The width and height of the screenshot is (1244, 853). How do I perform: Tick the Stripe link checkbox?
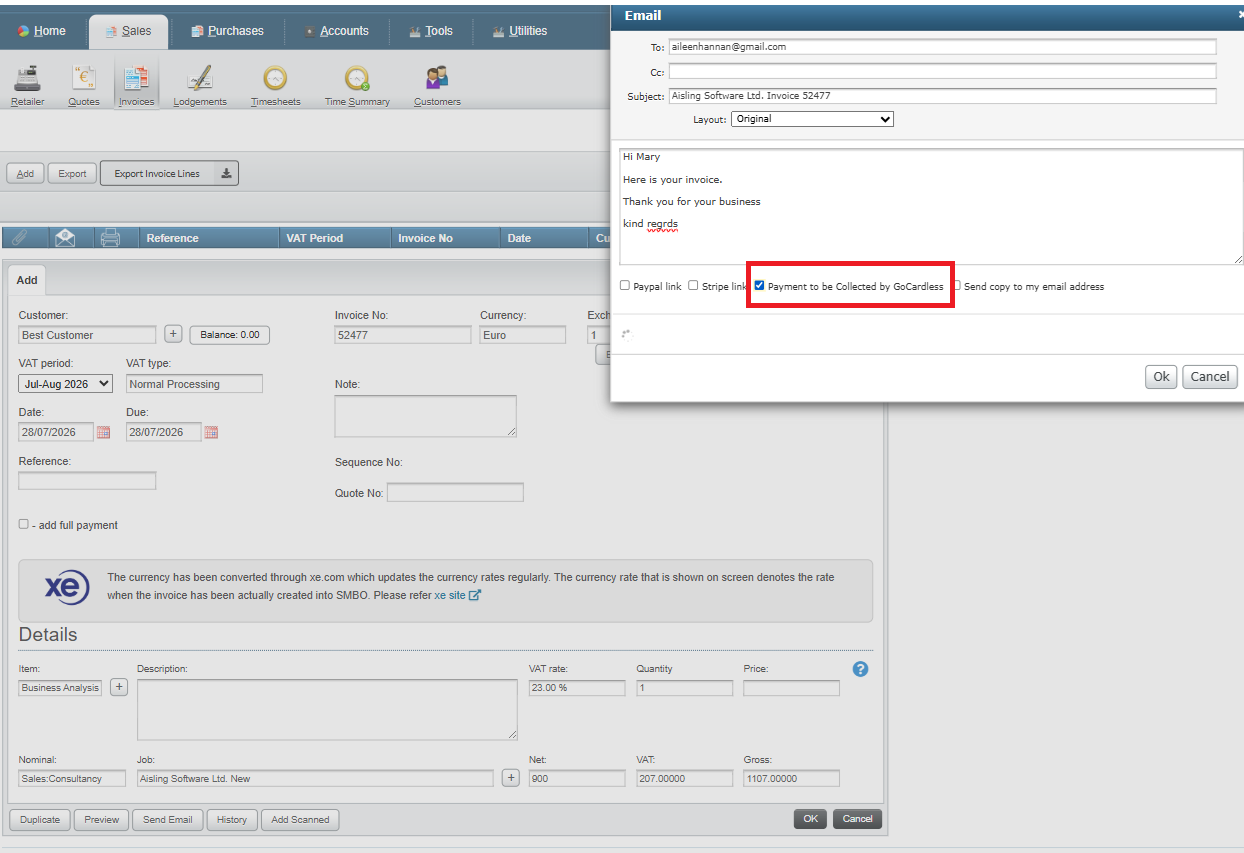click(693, 285)
